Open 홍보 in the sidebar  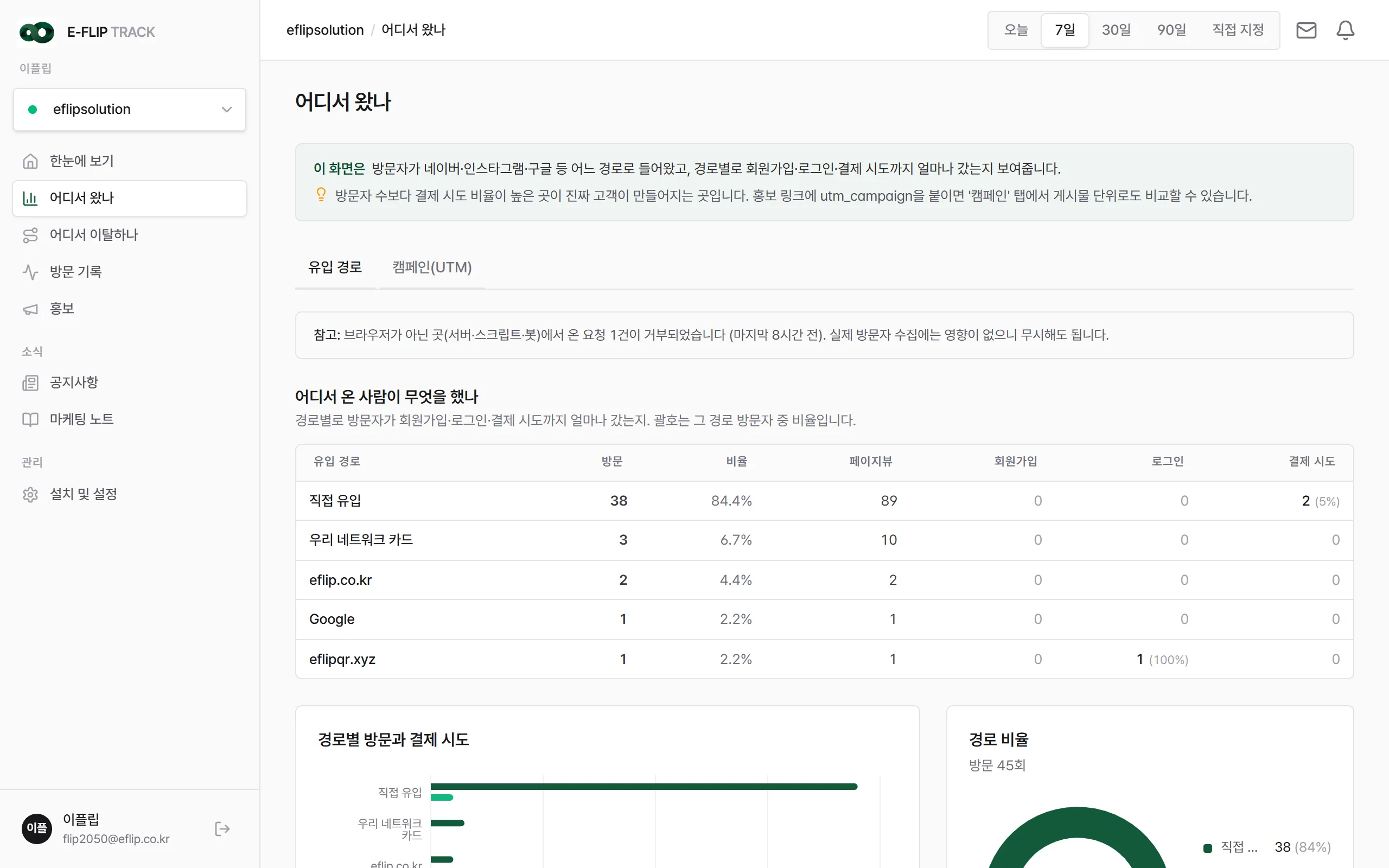click(130, 309)
